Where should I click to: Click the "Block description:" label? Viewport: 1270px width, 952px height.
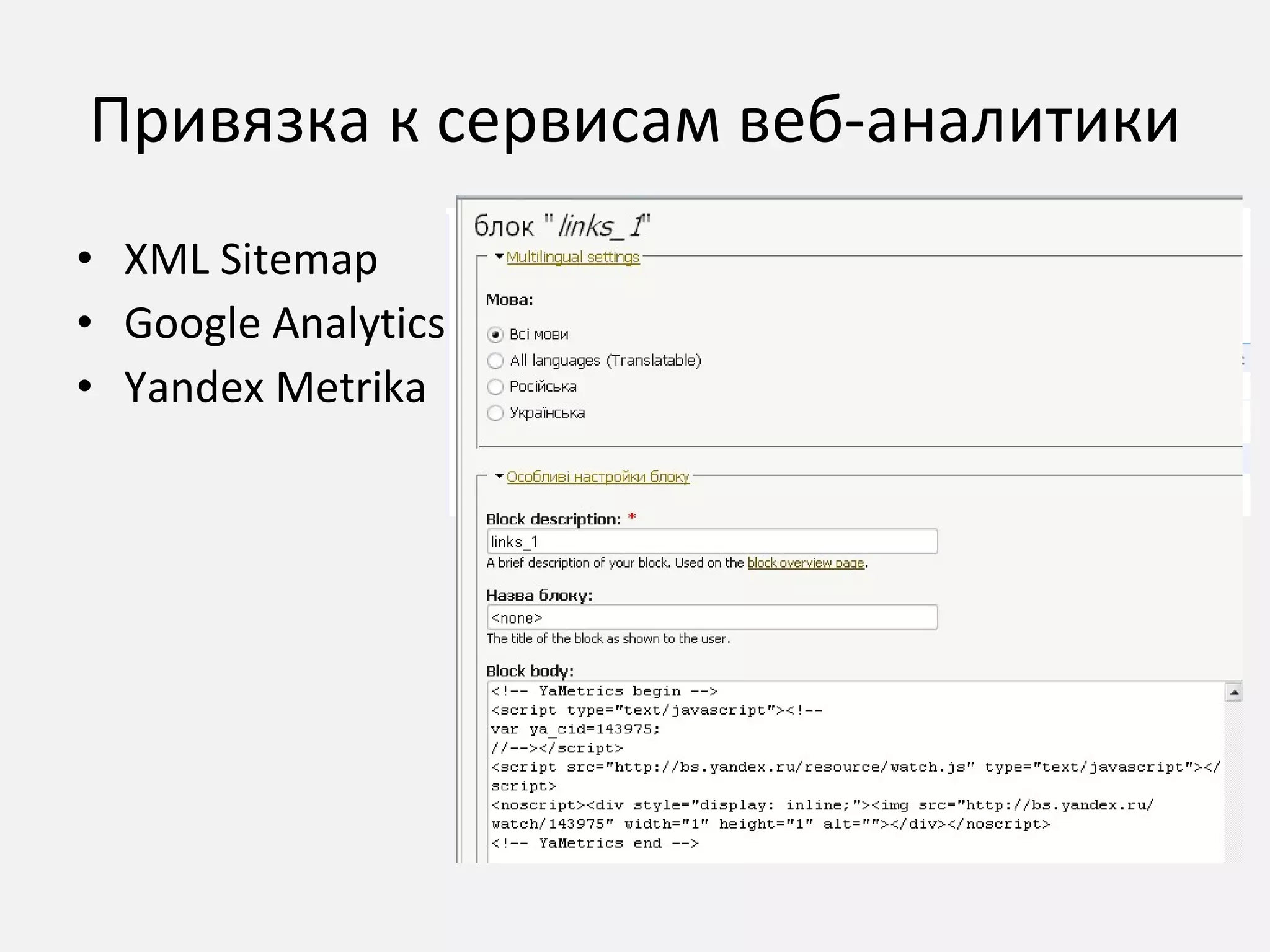pos(553,519)
